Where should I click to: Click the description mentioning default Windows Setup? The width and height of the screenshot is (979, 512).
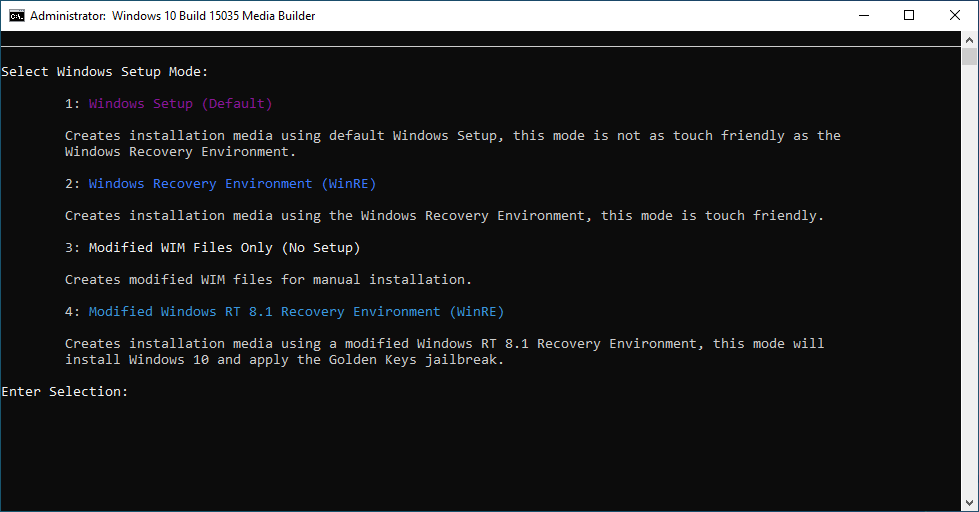tap(452, 144)
